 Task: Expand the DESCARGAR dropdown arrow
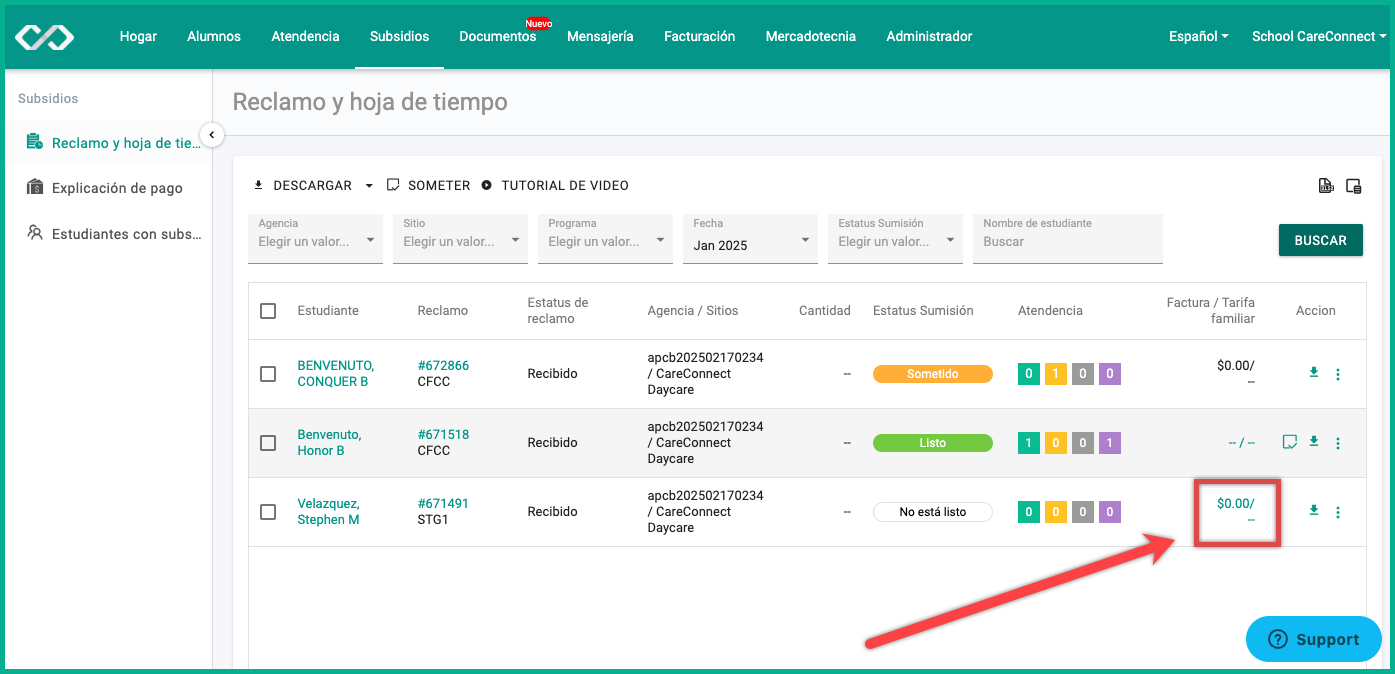369,186
